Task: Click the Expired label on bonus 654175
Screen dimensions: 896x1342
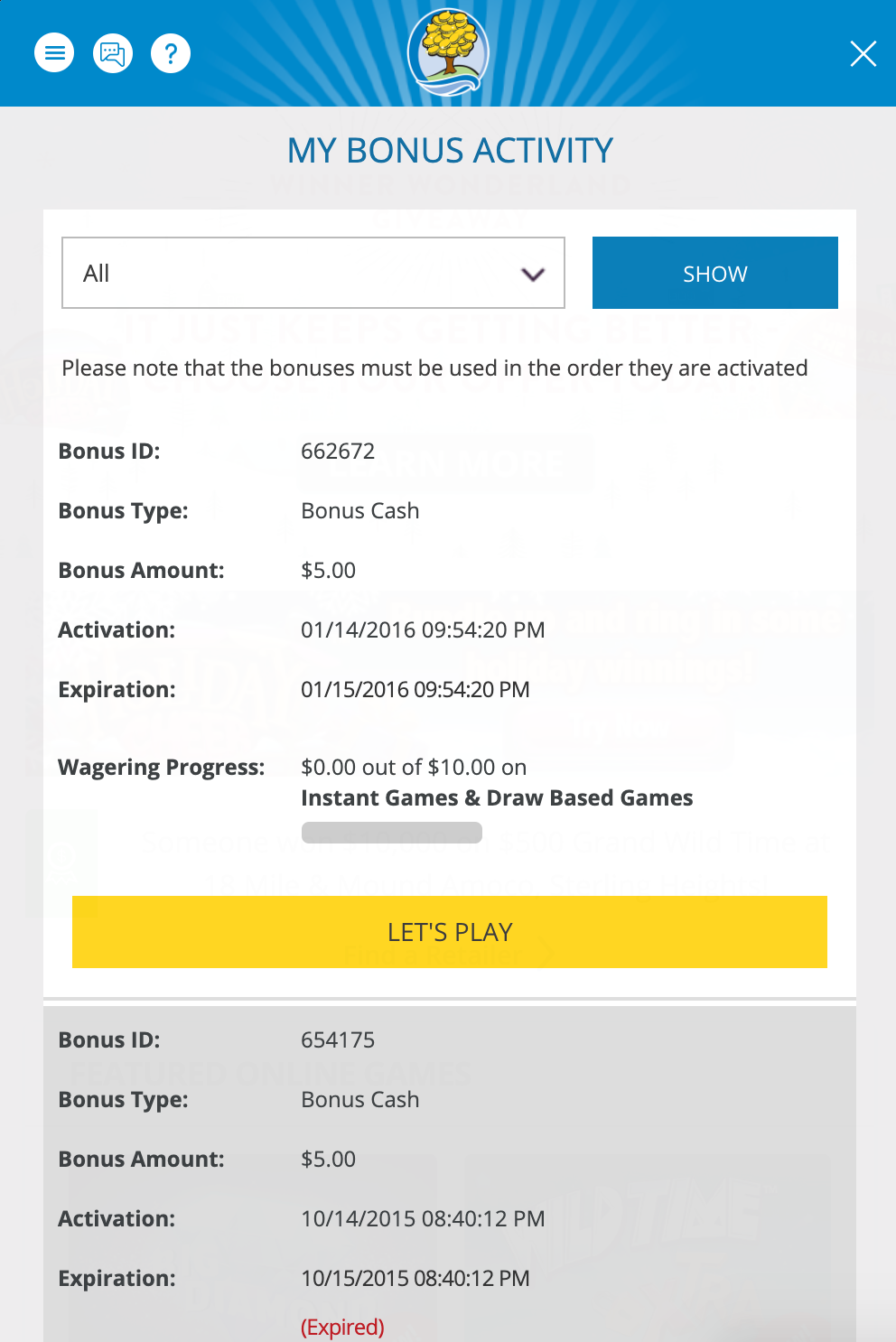Action: [x=342, y=1327]
